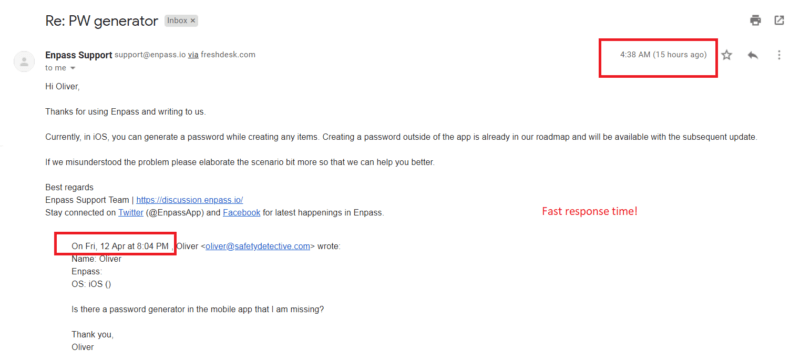Click the support@enpass.io sender address

pyautogui.click(x=150, y=55)
